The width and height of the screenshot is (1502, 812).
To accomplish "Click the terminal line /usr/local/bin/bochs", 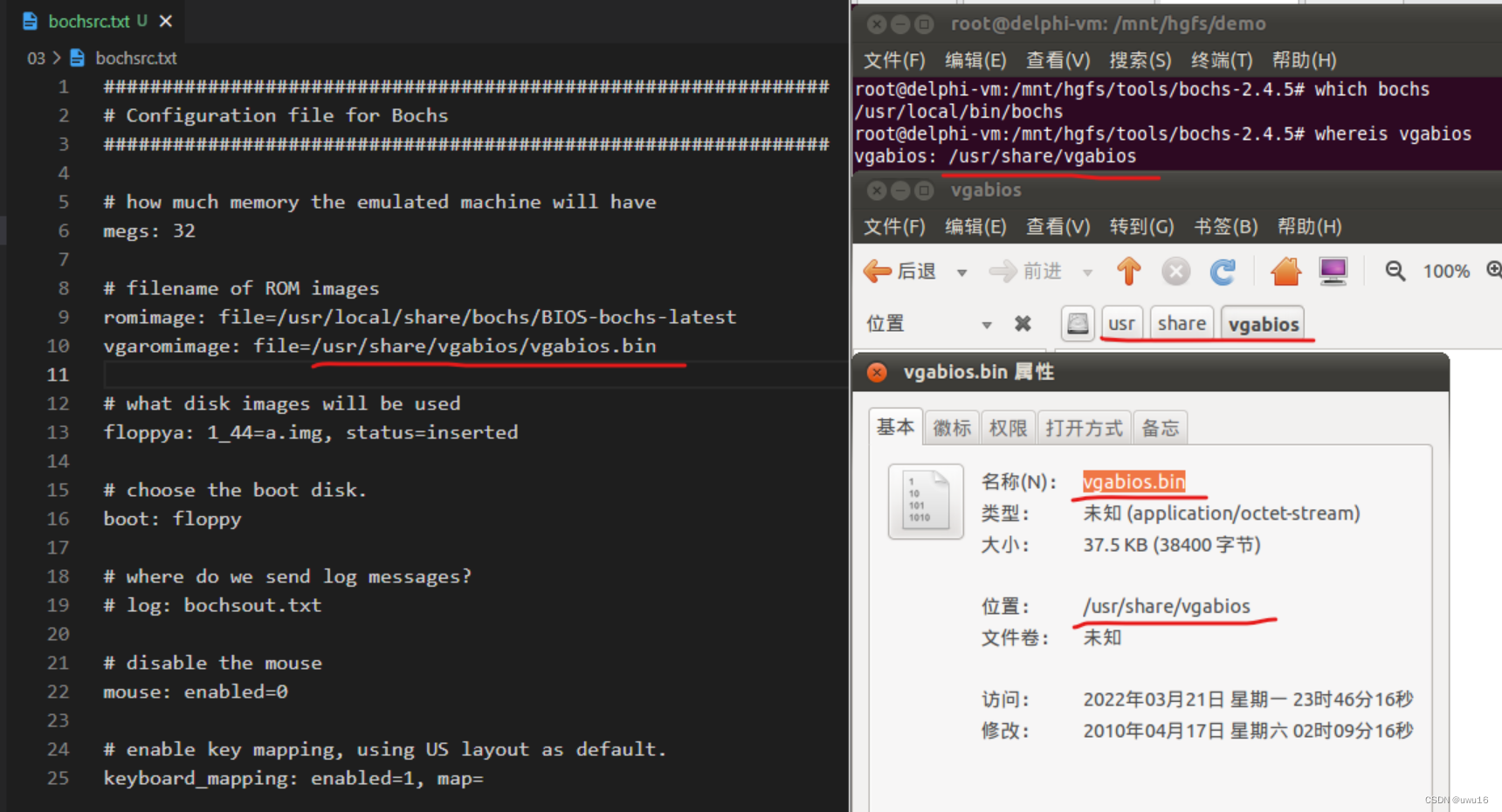I will coord(959,112).
